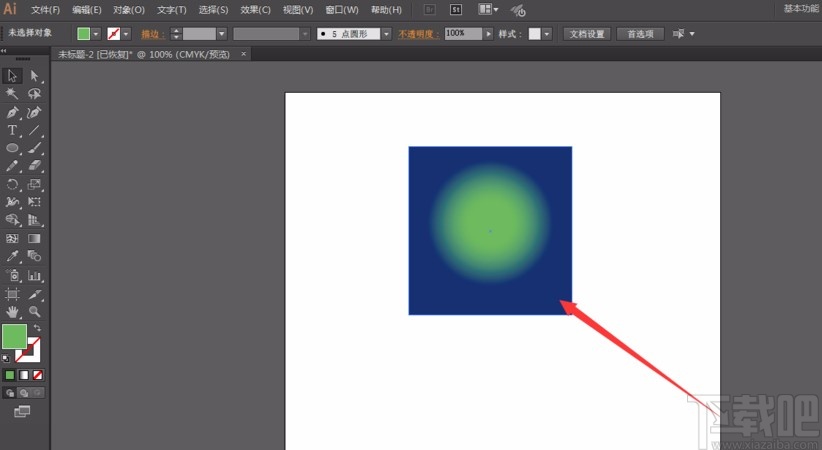
Task: Expand the opacity slider arrow
Action: pos(489,34)
